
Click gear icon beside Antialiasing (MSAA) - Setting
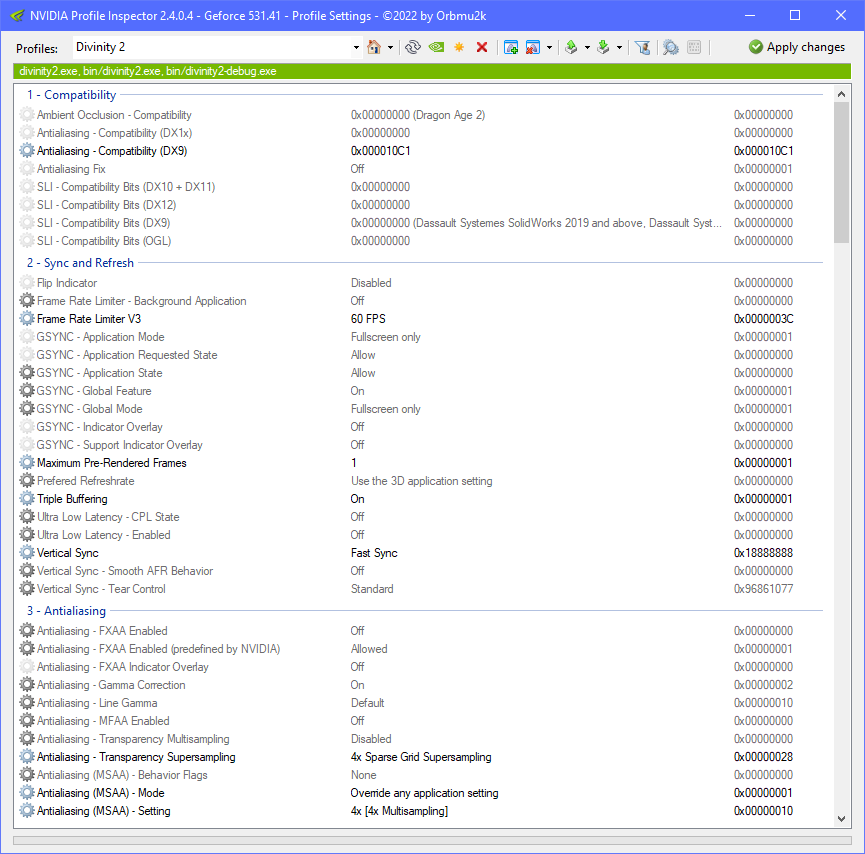coord(27,811)
